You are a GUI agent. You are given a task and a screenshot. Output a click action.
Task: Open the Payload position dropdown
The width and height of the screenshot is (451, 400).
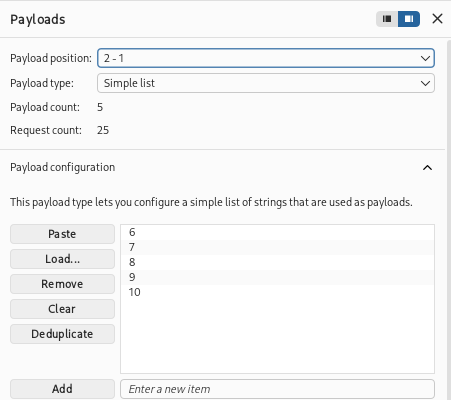pos(266,58)
